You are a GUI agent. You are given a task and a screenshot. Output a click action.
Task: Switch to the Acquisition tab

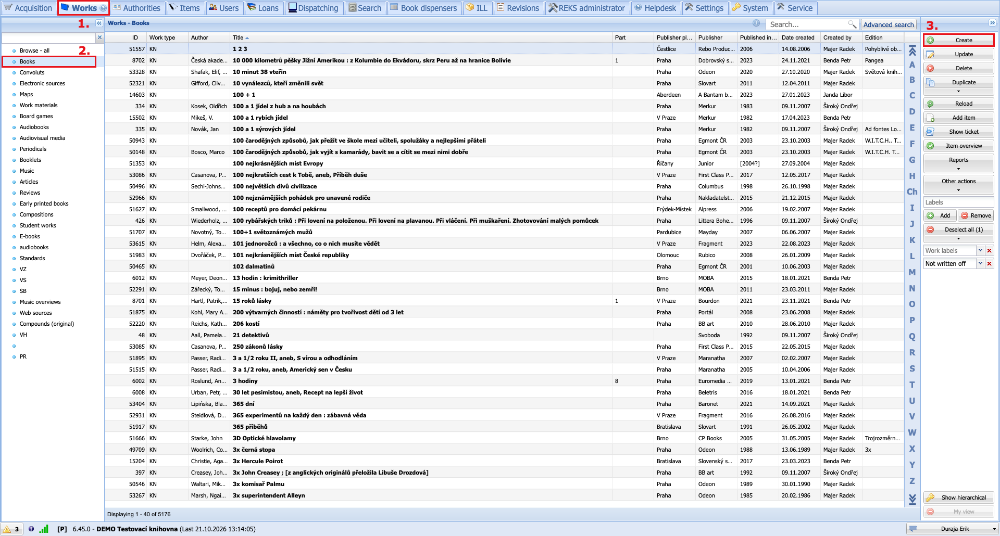coord(29,8)
